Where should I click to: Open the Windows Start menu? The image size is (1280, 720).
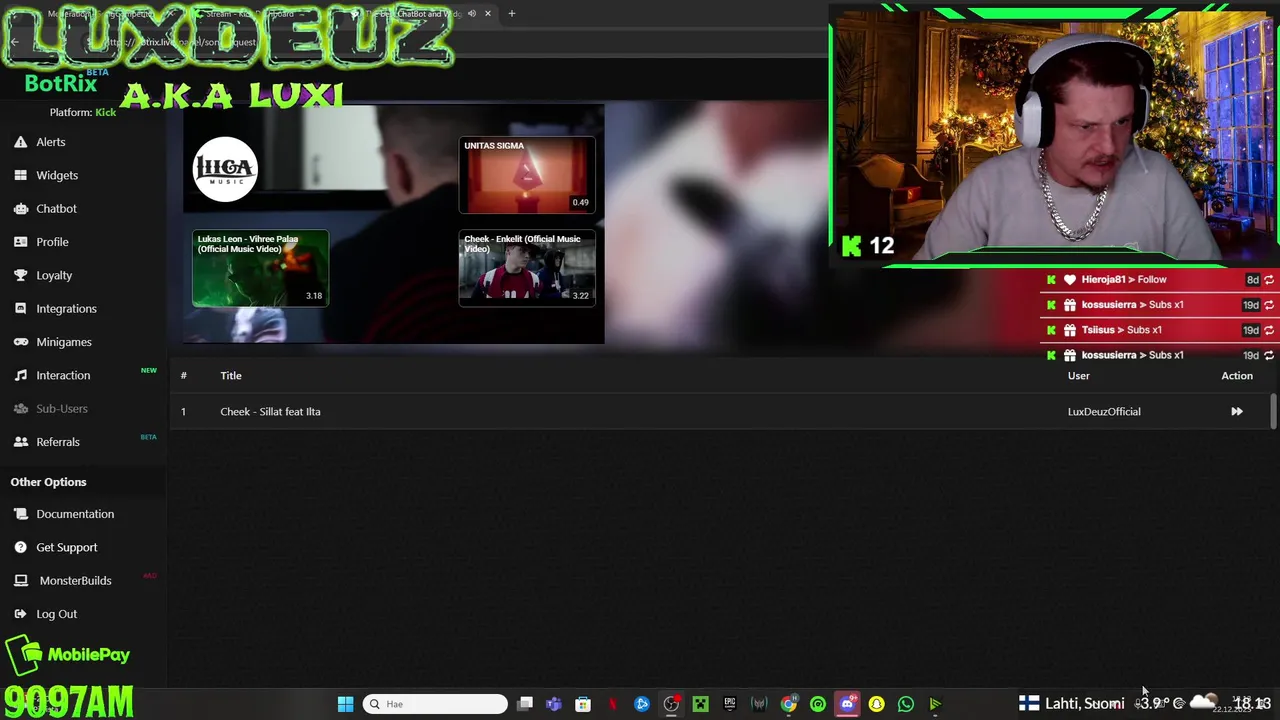(x=345, y=704)
